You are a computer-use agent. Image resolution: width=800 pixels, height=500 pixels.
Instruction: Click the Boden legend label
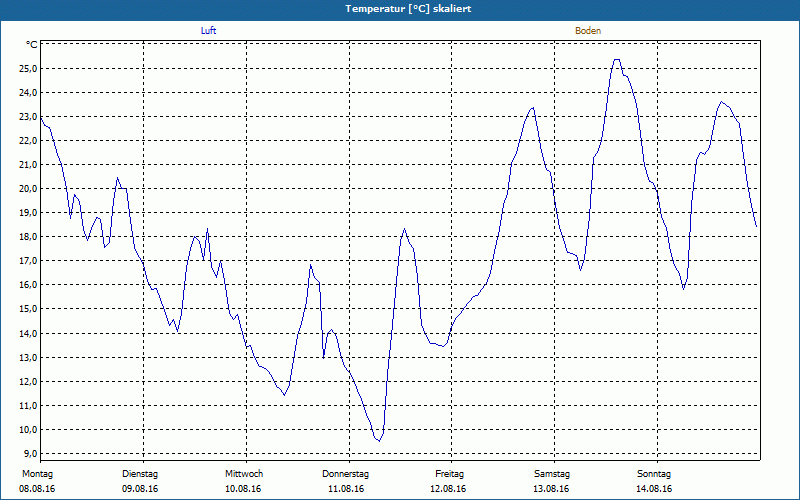tap(588, 31)
